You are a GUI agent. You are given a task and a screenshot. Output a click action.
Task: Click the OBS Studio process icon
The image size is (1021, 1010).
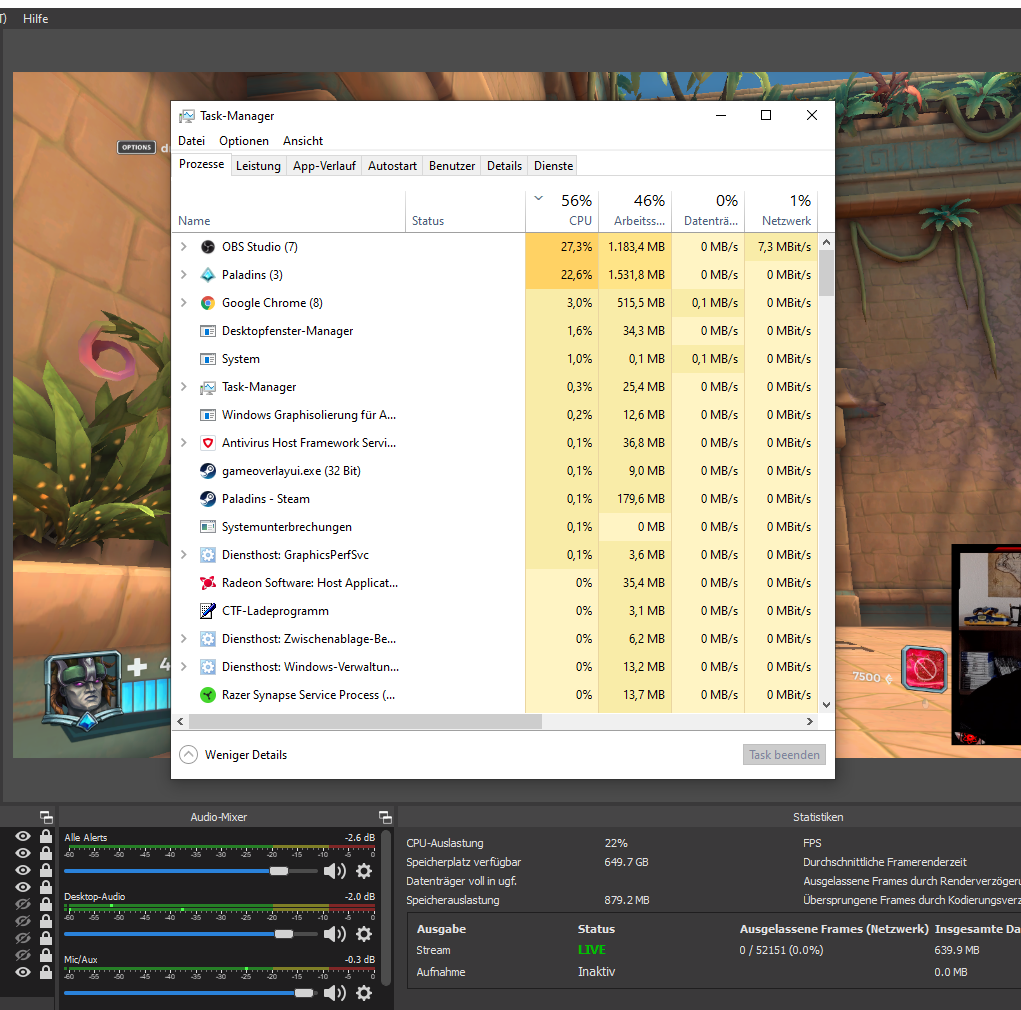point(208,247)
